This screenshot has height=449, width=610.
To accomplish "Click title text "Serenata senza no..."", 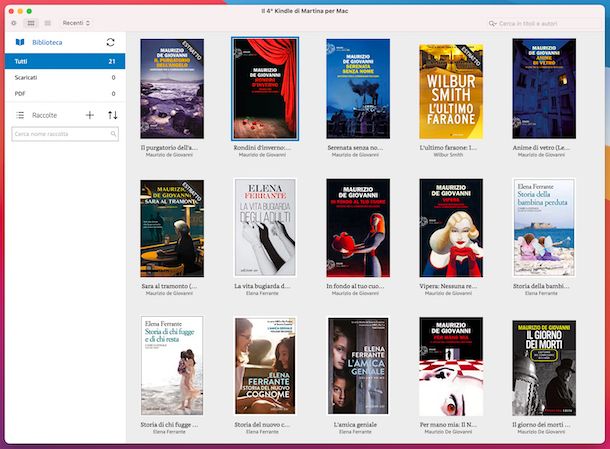I will 355,148.
